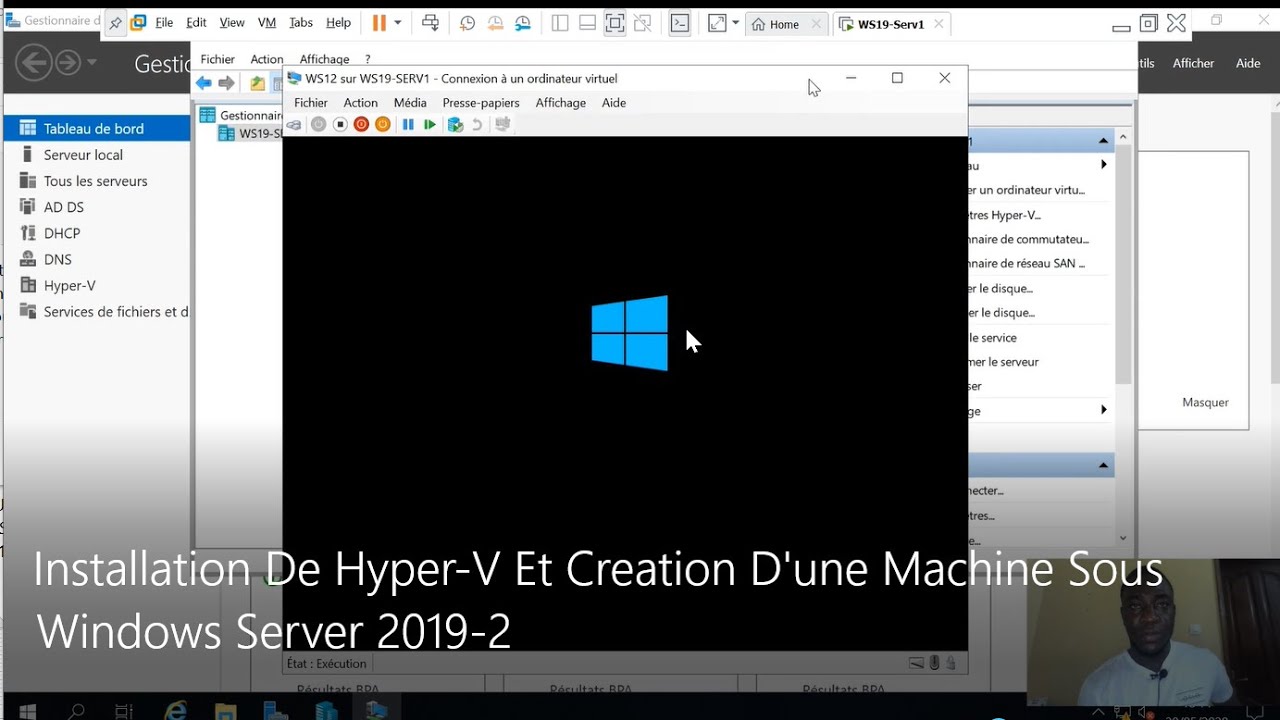The height and width of the screenshot is (720, 1280).
Task: Open taskbar search
Action: 77,712
